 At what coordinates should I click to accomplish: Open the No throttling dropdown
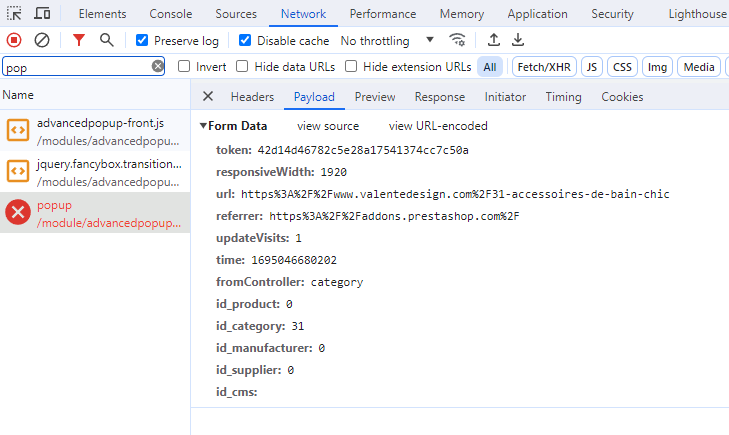coord(387,41)
